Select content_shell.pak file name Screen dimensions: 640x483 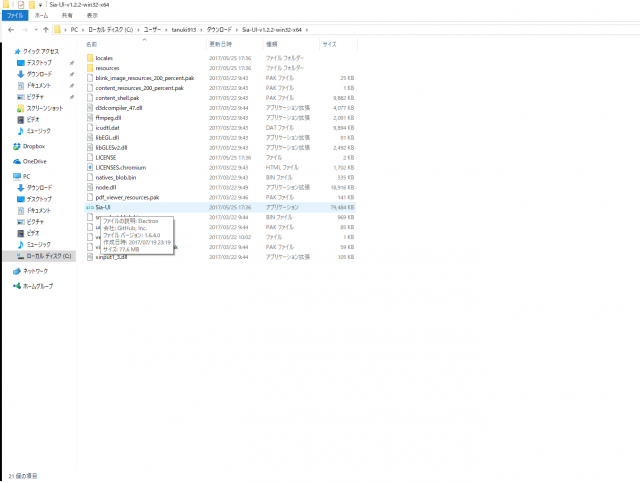117,98
